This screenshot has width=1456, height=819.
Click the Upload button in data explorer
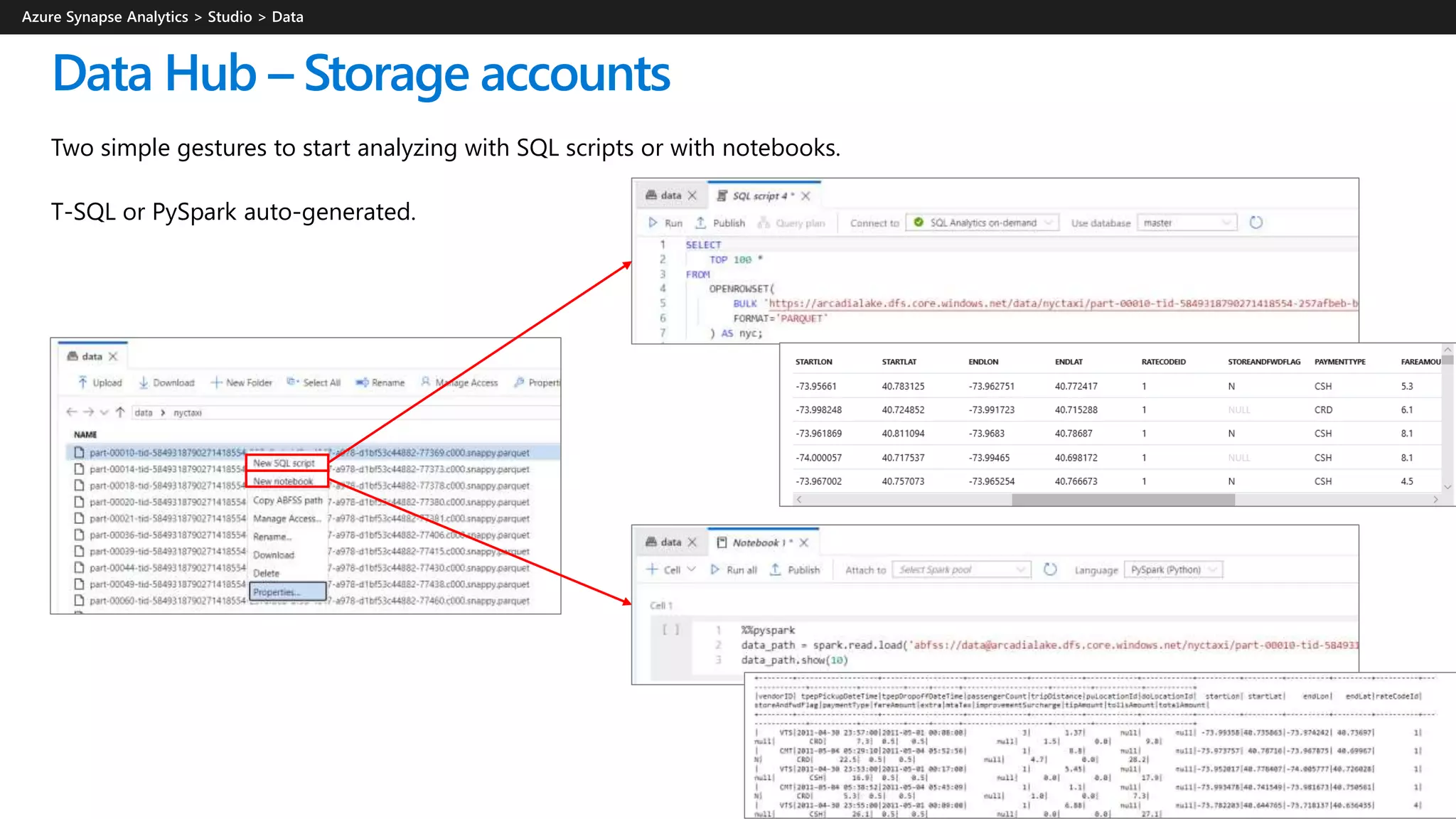click(100, 382)
